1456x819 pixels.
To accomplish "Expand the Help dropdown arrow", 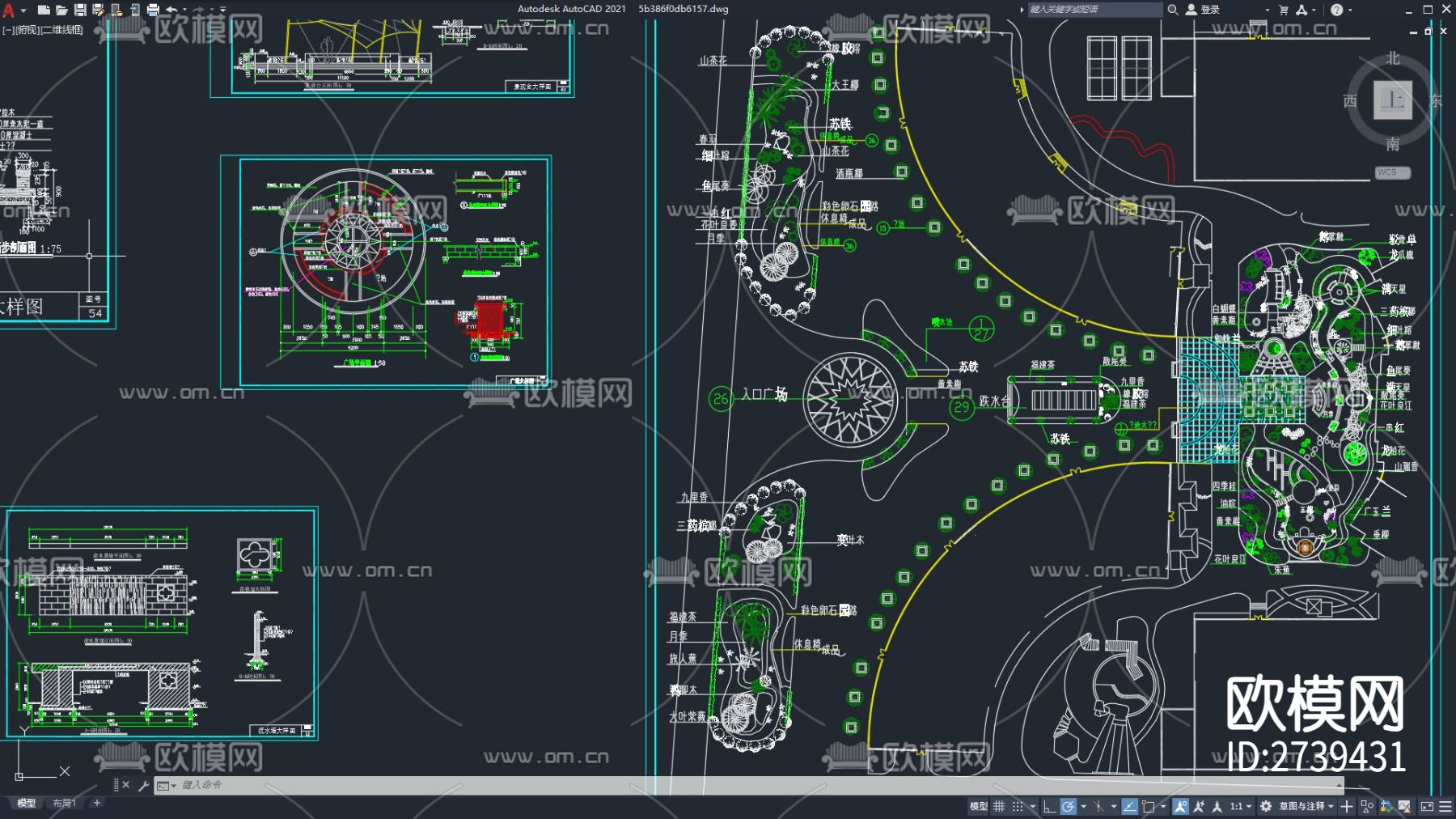I will click(1348, 10).
